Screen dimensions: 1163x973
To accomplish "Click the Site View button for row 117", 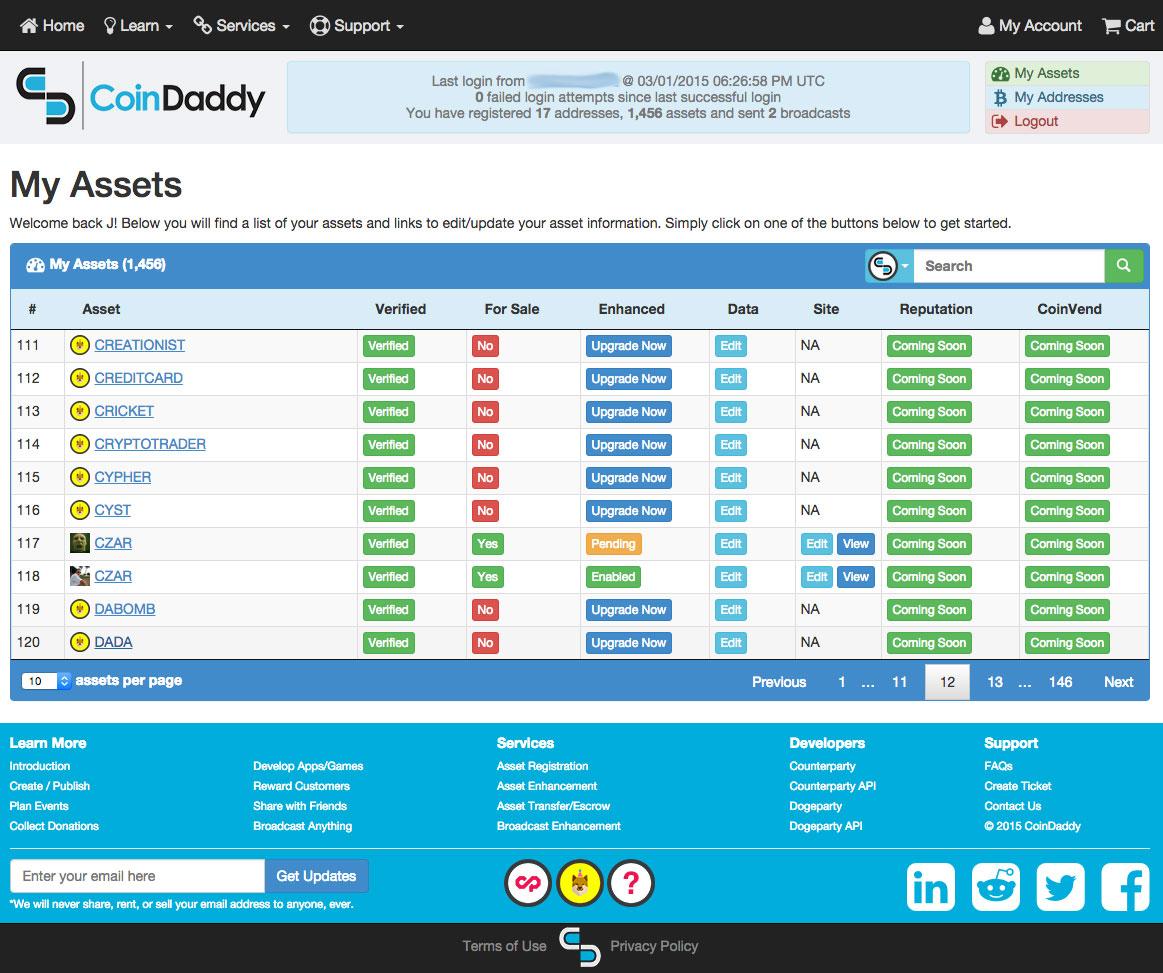I will coord(855,544).
